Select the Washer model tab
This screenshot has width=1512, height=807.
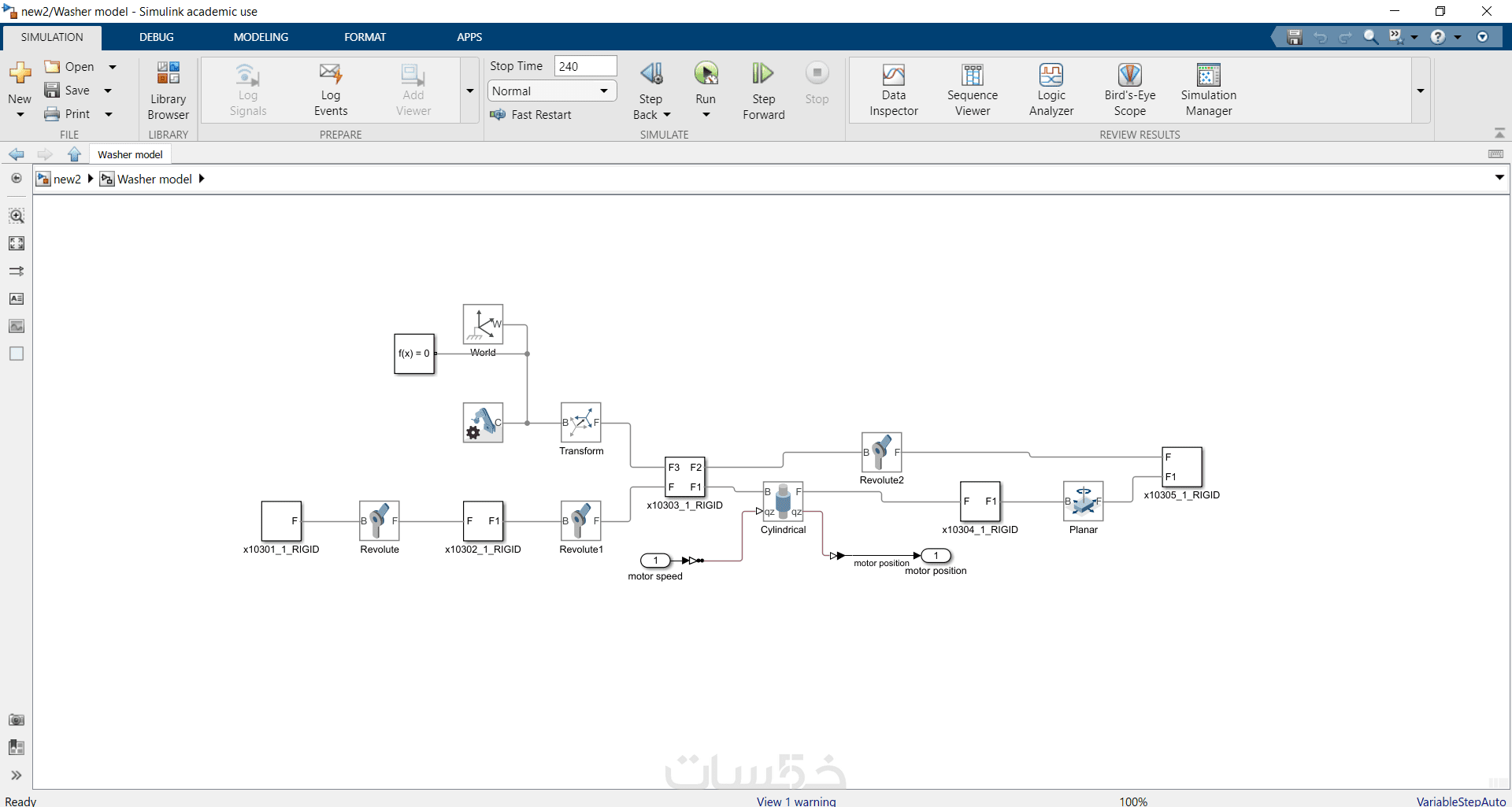point(130,154)
